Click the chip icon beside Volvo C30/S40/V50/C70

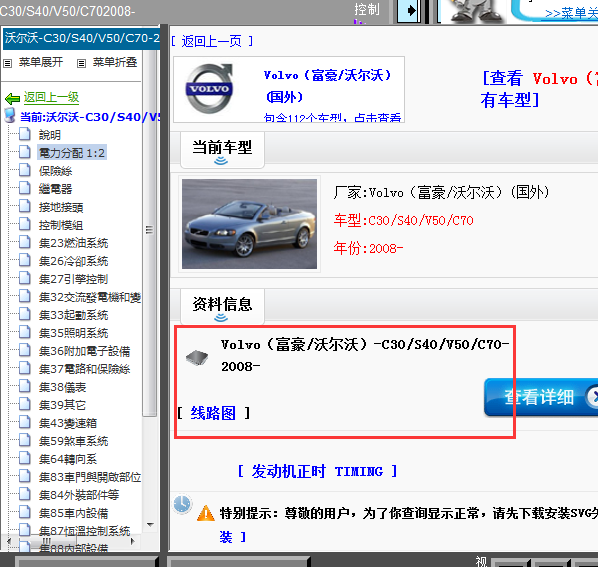pos(197,358)
